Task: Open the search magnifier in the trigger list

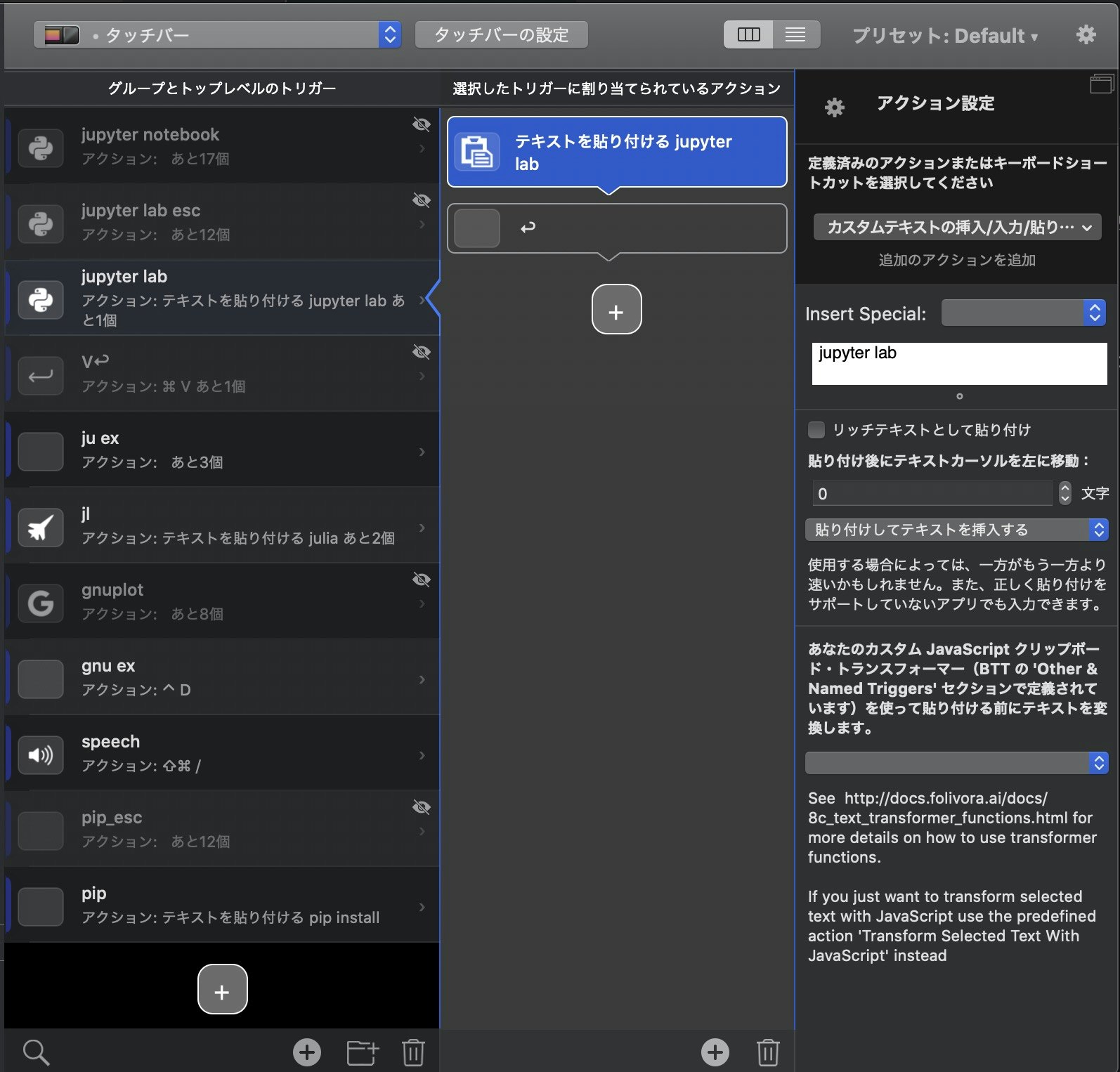Action: [x=36, y=1052]
